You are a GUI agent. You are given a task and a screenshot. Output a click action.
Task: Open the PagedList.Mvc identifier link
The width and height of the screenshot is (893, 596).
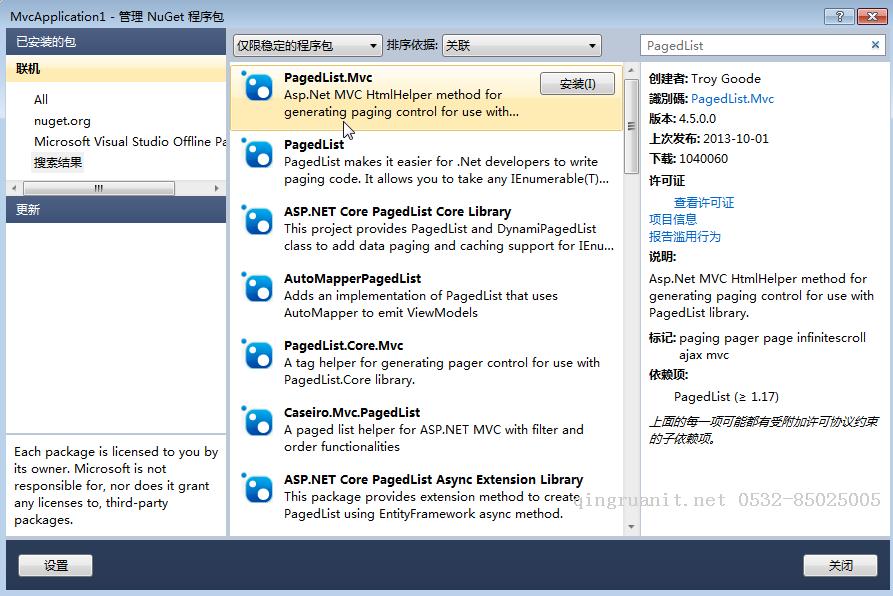[x=732, y=98]
